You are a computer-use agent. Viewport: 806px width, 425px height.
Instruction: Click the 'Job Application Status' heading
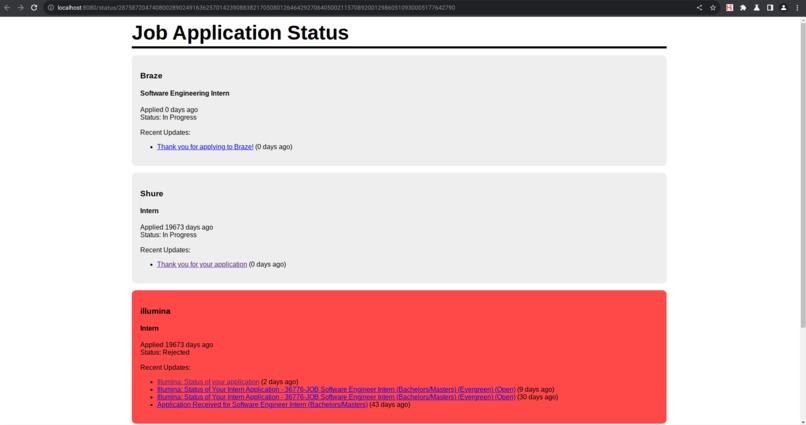(x=240, y=32)
